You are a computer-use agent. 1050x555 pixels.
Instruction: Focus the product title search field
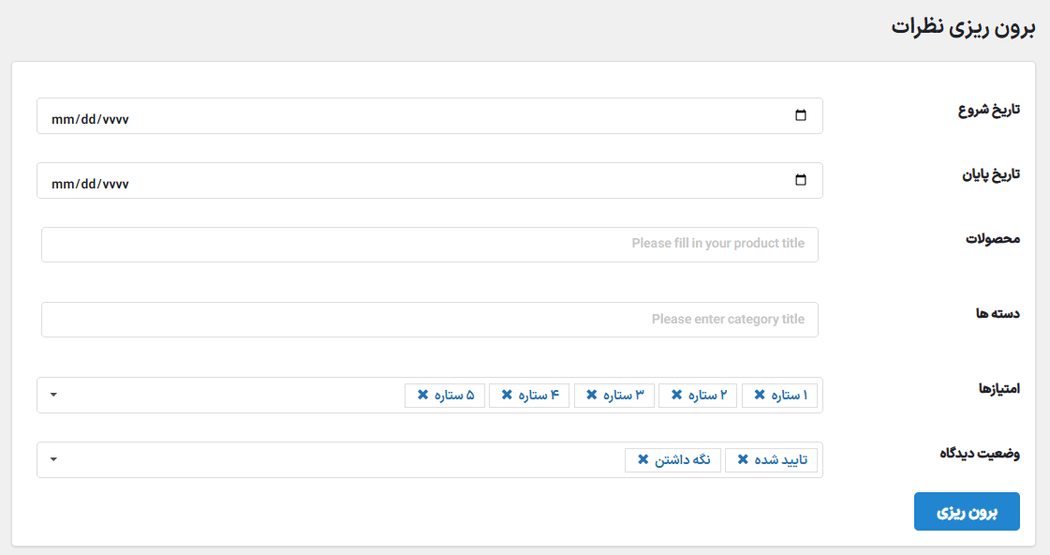(430, 245)
